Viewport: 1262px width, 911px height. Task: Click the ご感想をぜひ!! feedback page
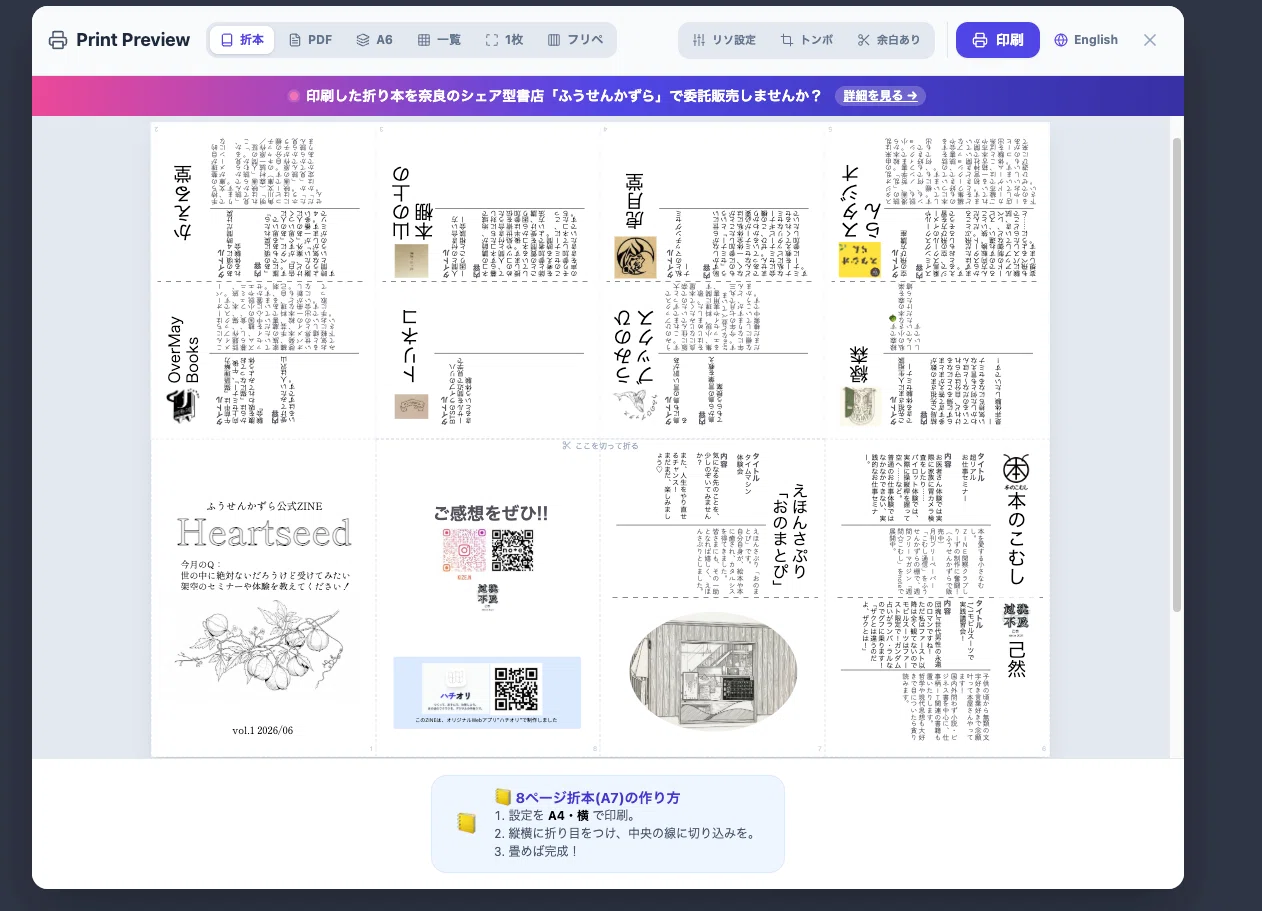[x=489, y=598]
